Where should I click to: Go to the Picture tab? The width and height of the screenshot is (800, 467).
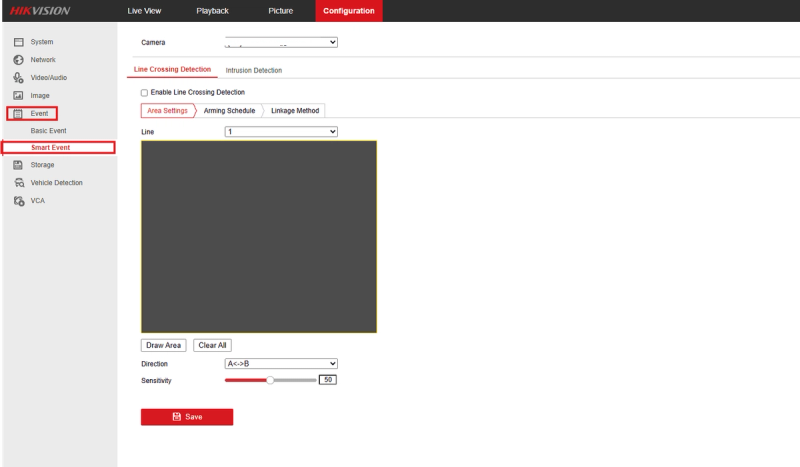281,11
